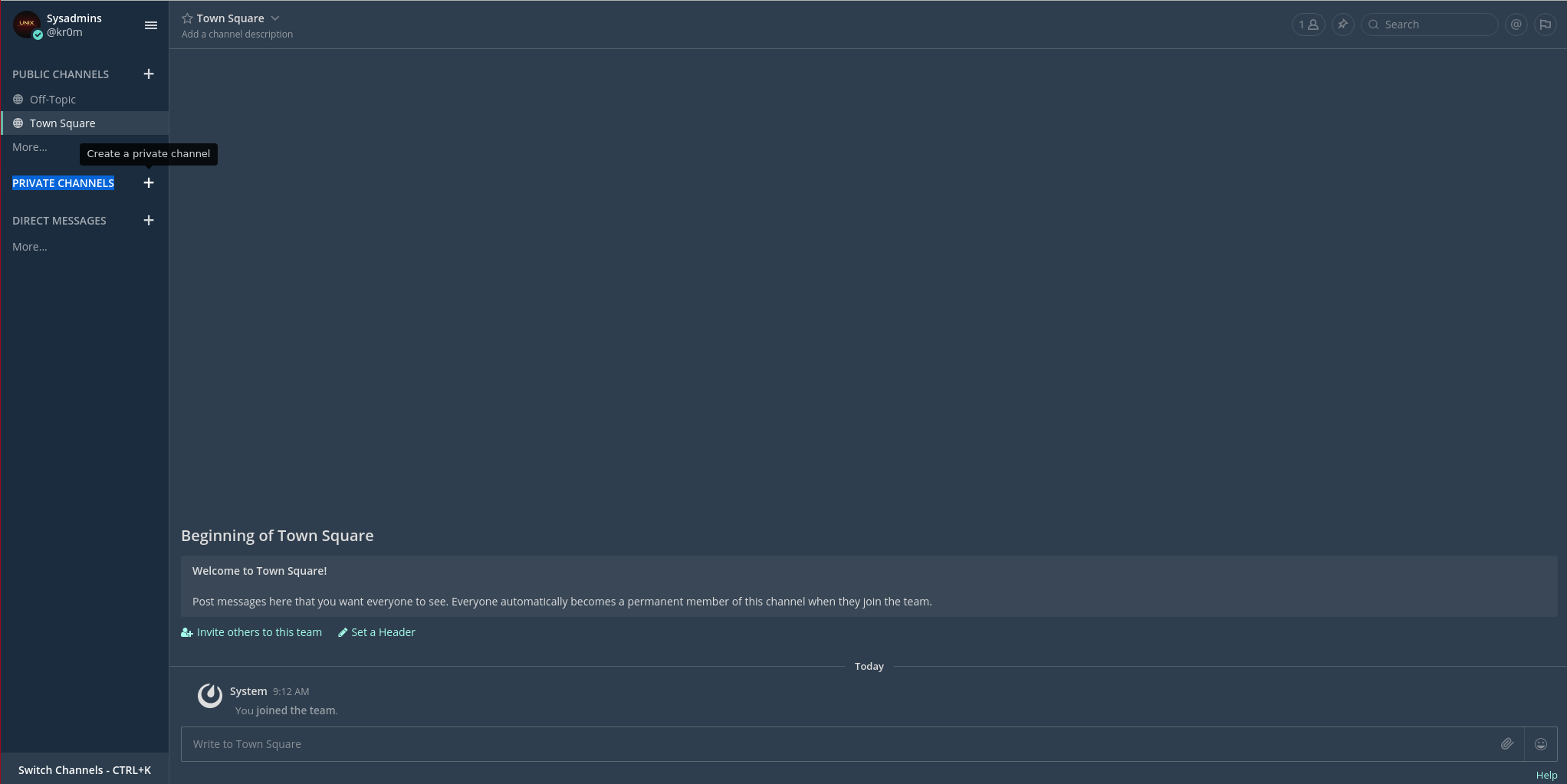Image resolution: width=1567 pixels, height=784 pixels.
Task: Open More under Direct Messages
Action: (30, 247)
